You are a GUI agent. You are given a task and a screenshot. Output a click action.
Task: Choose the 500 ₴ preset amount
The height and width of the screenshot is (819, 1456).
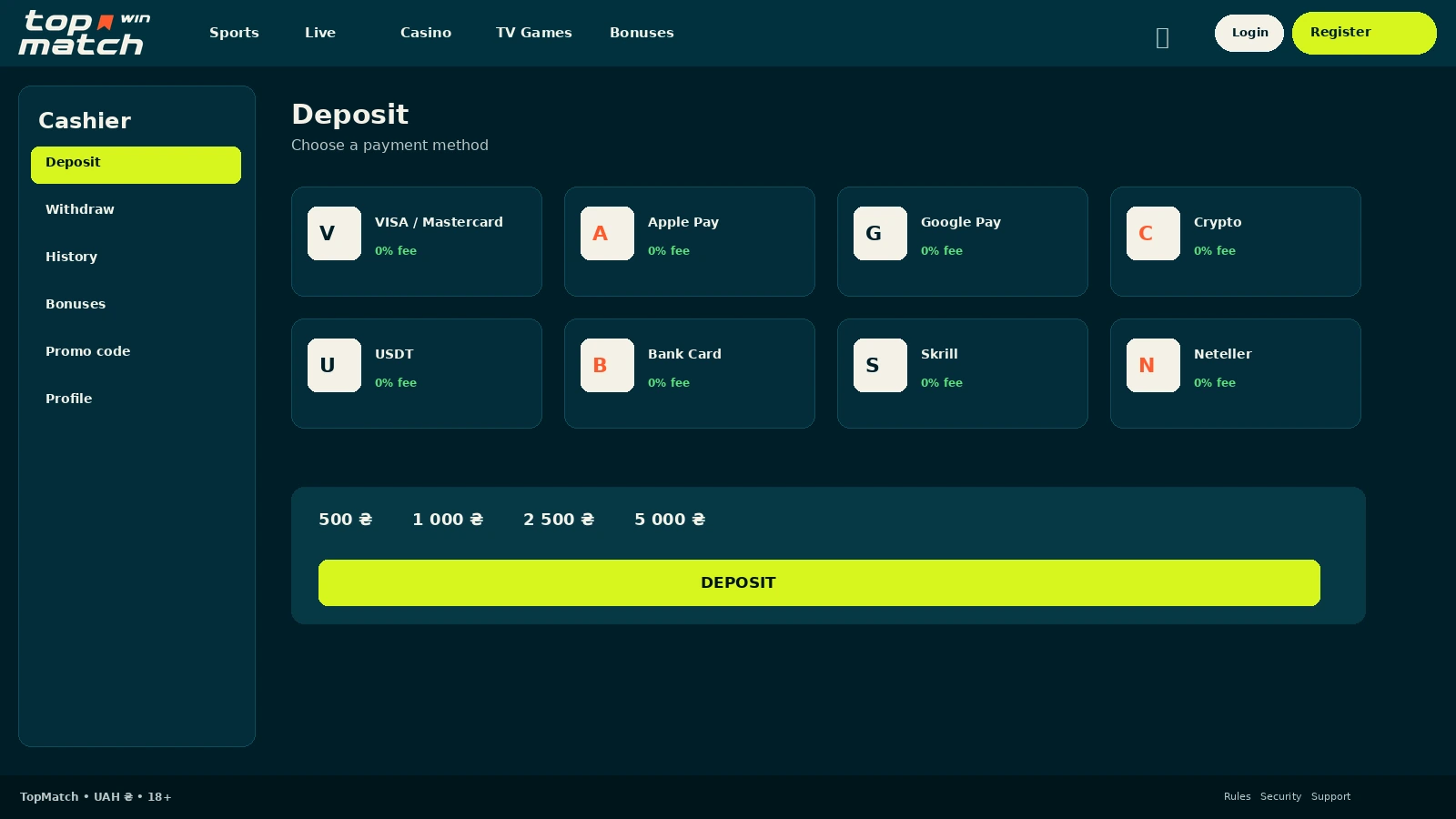pos(346,519)
